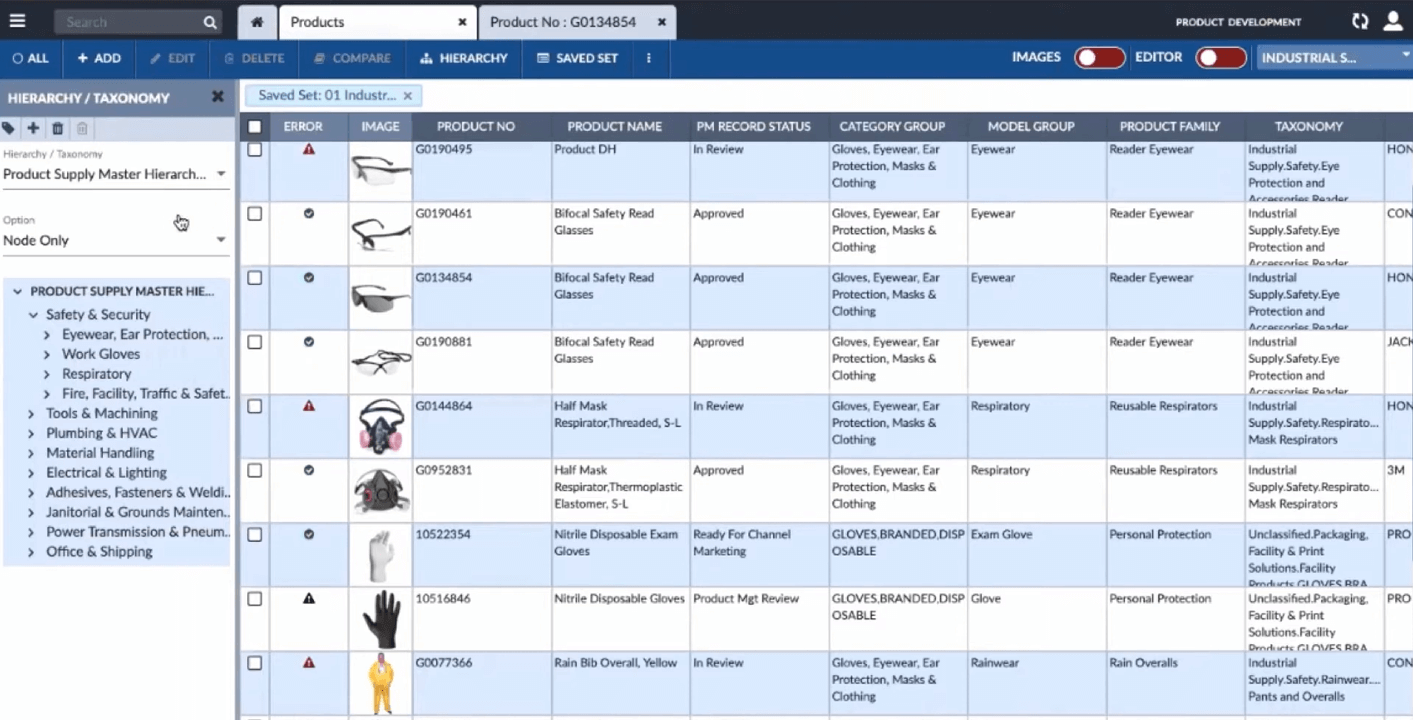Click the refresh sync icon in the header
The width and height of the screenshot is (1413, 720).
1359,20
